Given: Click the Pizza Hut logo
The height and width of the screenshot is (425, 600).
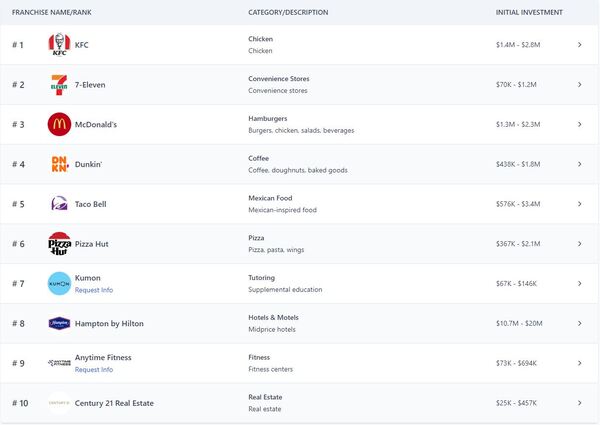Looking at the screenshot, I should pyautogui.click(x=59, y=244).
